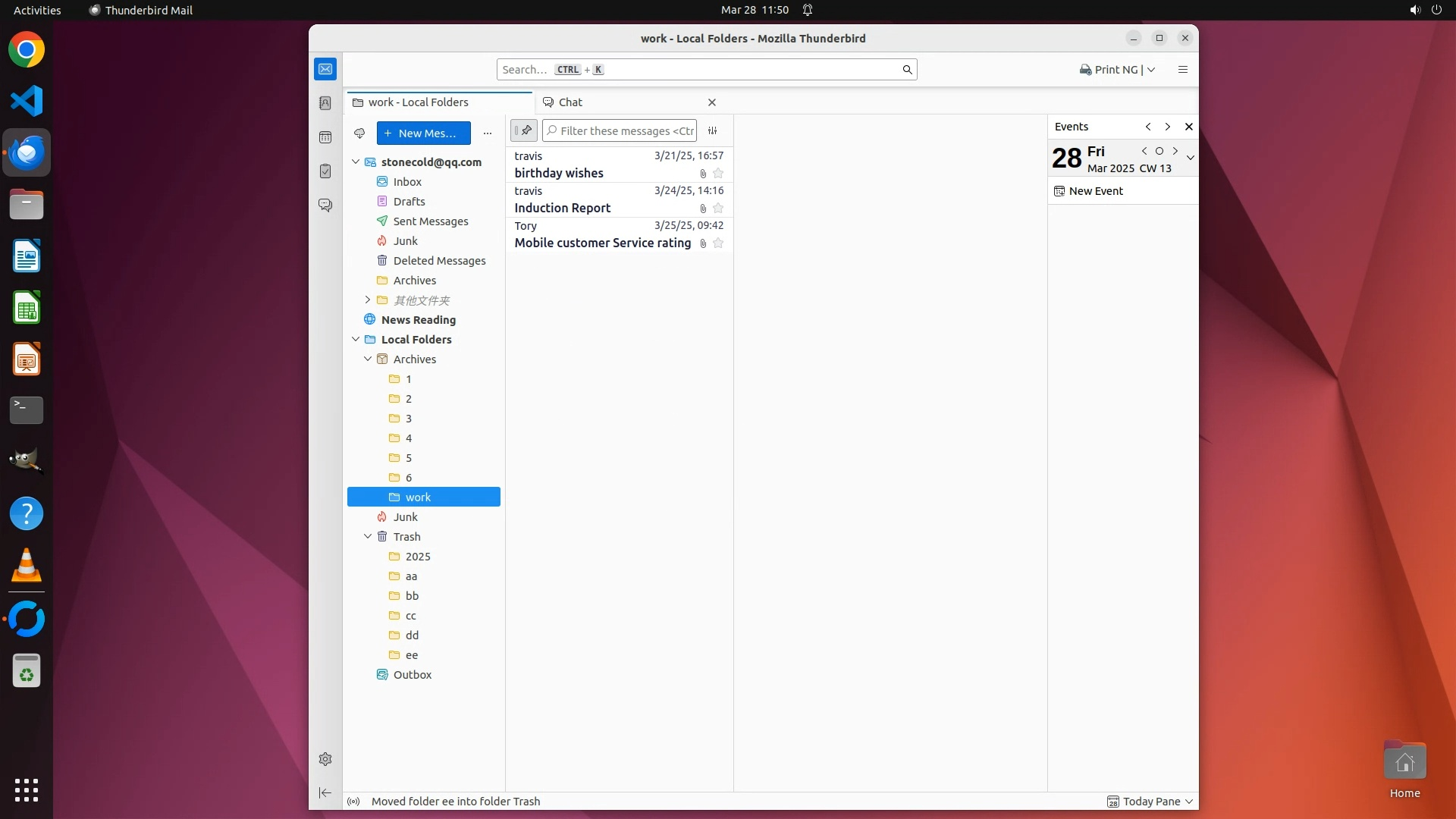The image size is (1456, 819).
Task: Star the Induction Report message
Action: (718, 208)
